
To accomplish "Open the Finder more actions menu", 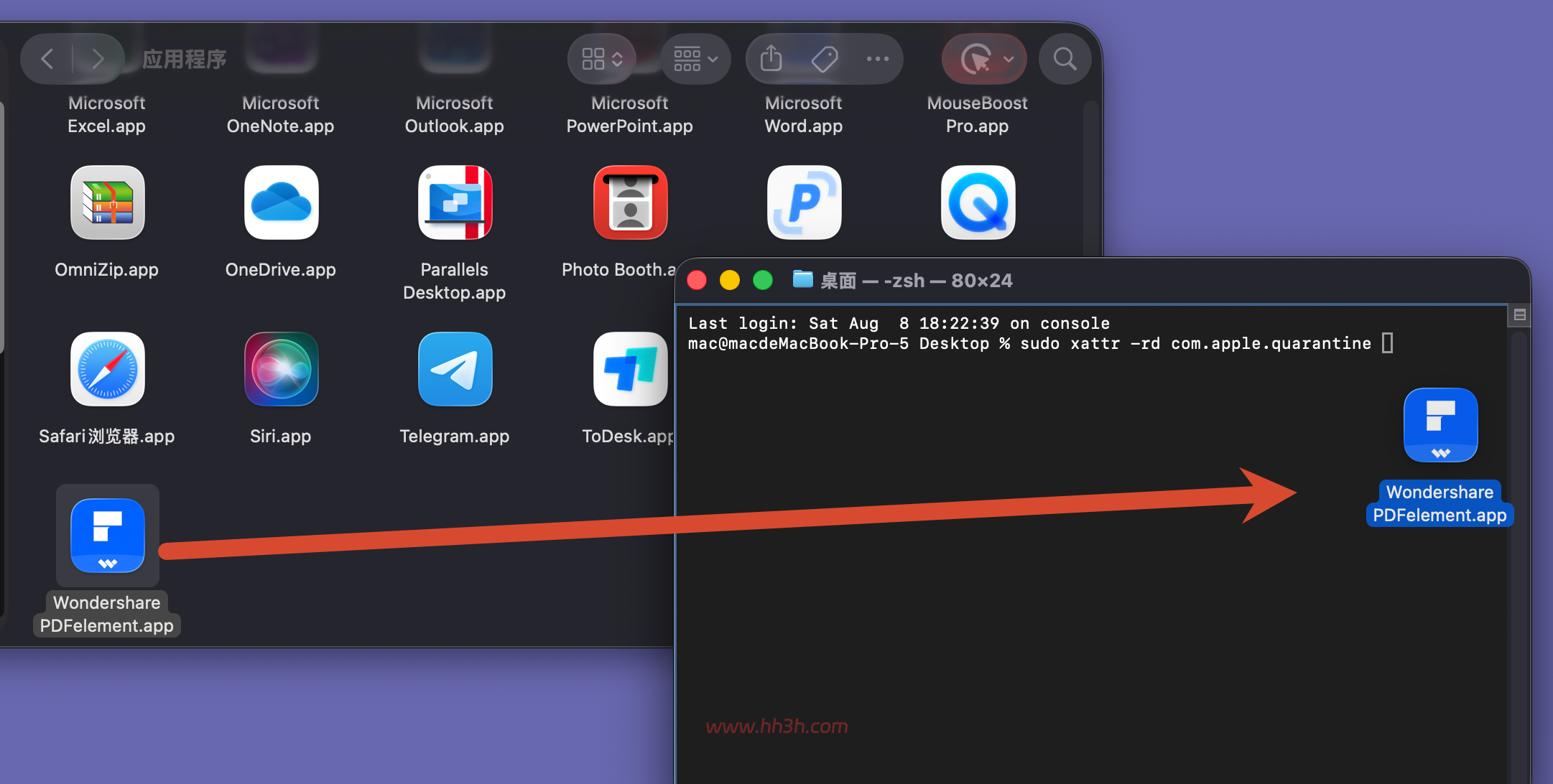I will click(877, 59).
